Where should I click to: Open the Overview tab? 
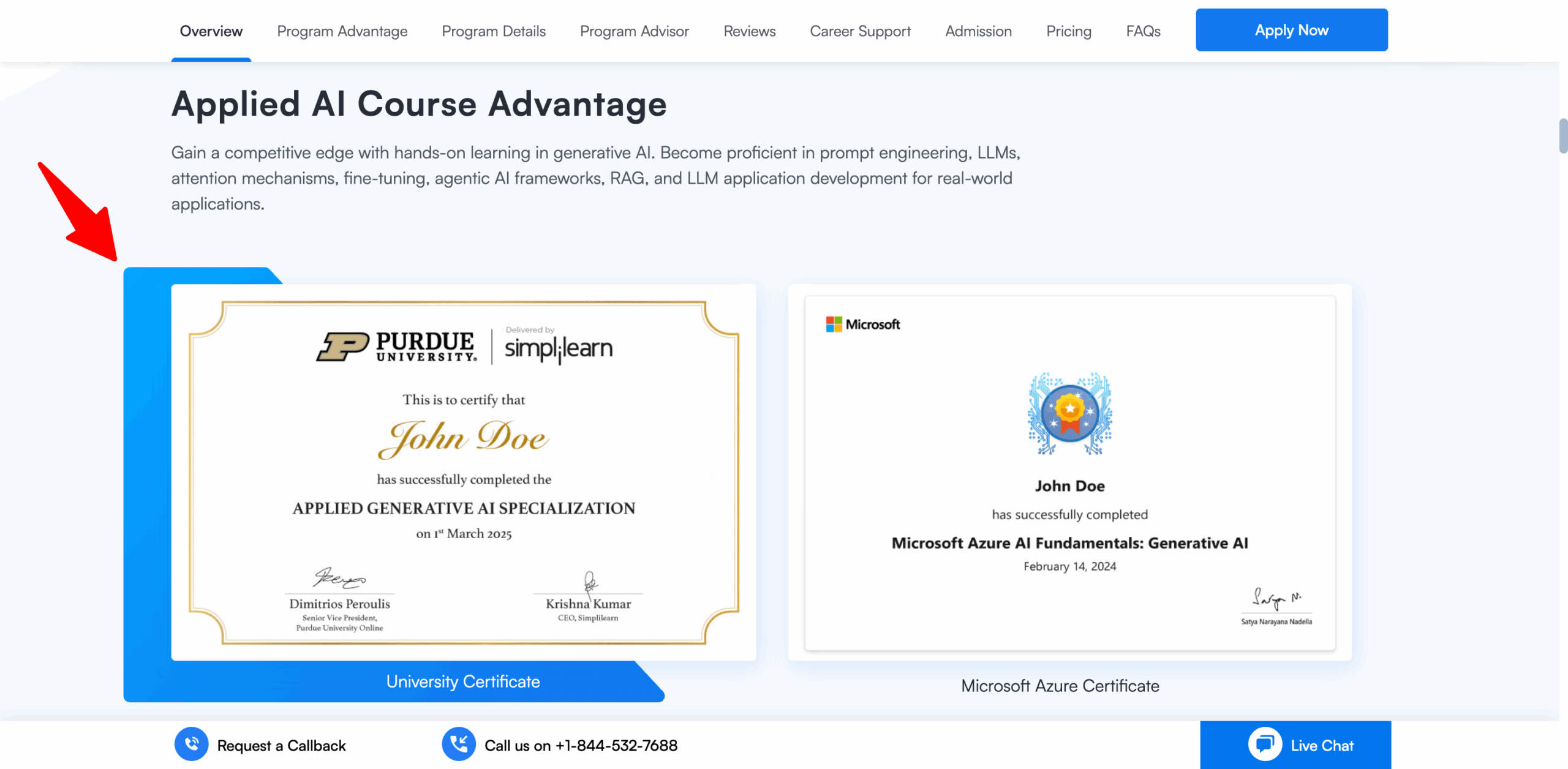211,31
